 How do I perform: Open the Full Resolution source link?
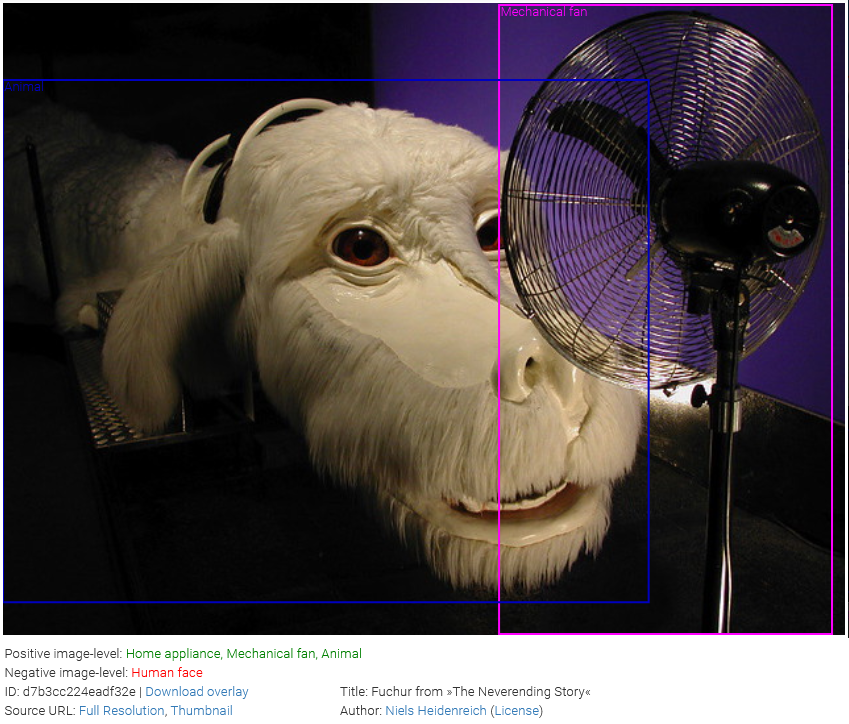tap(121, 710)
